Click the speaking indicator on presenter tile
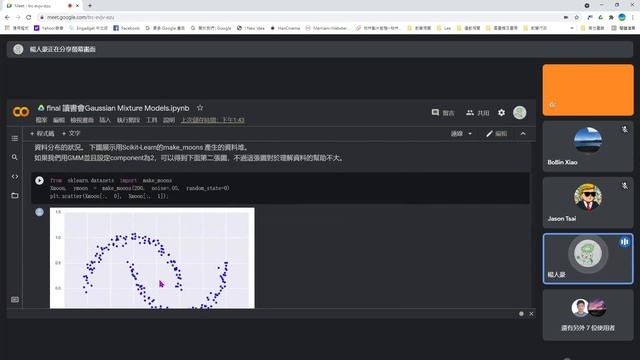Image resolution: width=640 pixels, height=360 pixels. pyautogui.click(x=624, y=242)
